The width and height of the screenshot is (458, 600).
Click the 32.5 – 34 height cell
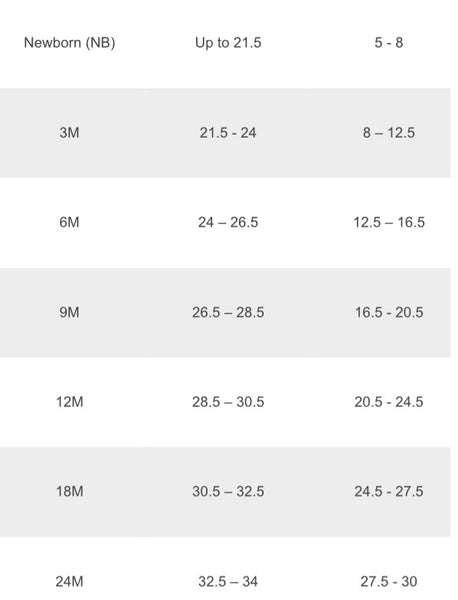point(228,582)
